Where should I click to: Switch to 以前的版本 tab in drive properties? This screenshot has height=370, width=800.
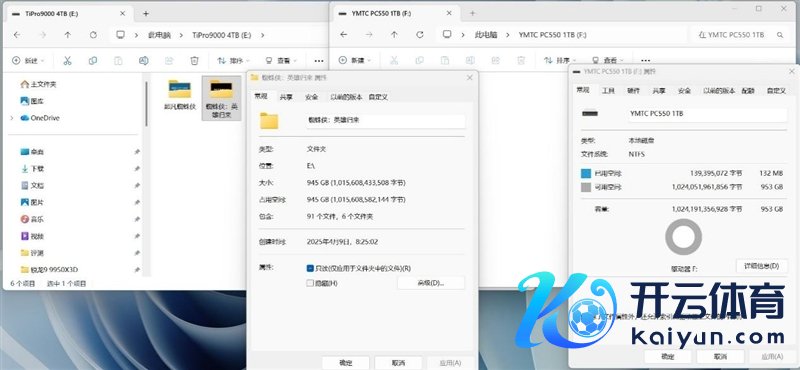pos(719,90)
